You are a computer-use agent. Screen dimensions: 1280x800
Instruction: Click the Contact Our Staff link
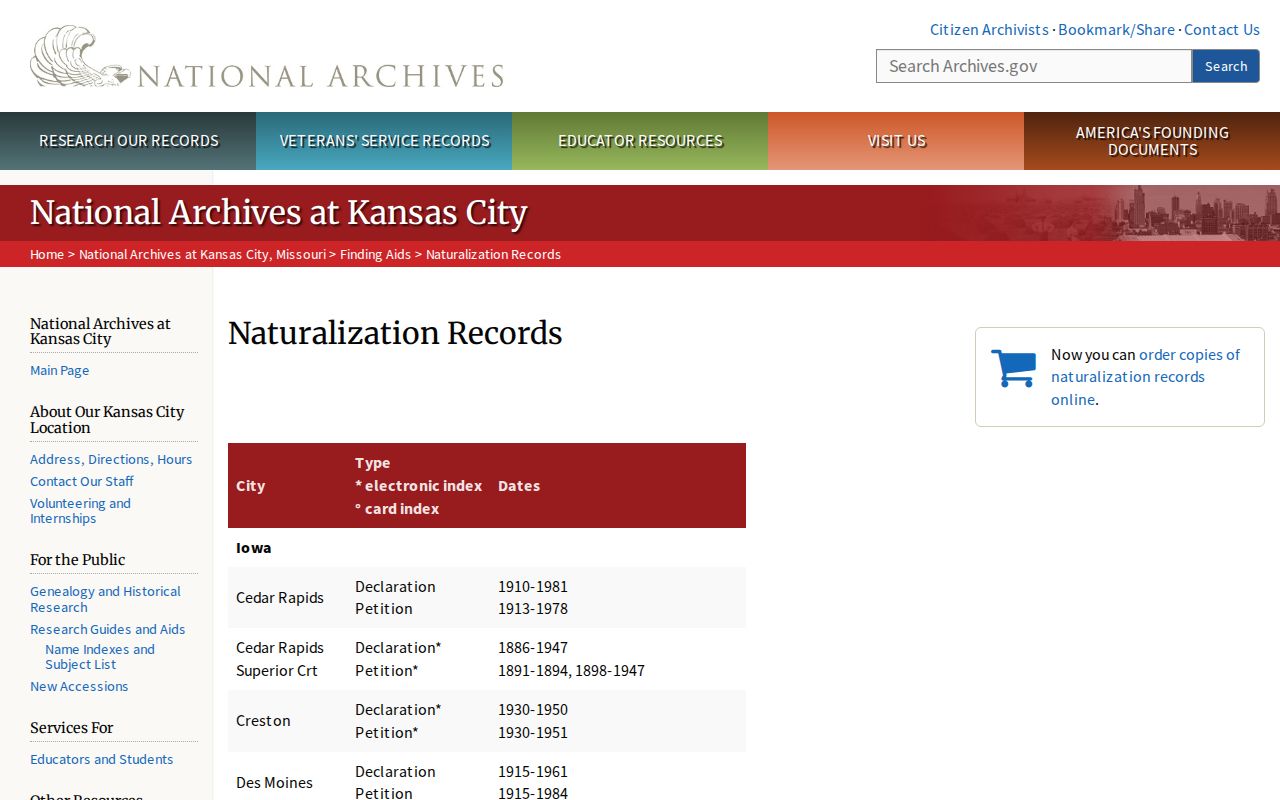point(82,481)
